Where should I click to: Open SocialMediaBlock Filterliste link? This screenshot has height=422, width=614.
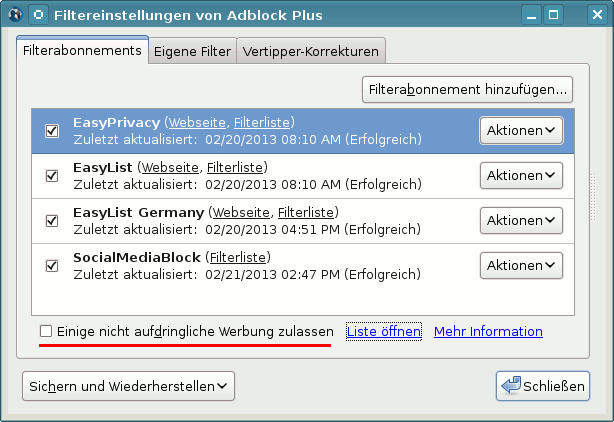point(238,258)
